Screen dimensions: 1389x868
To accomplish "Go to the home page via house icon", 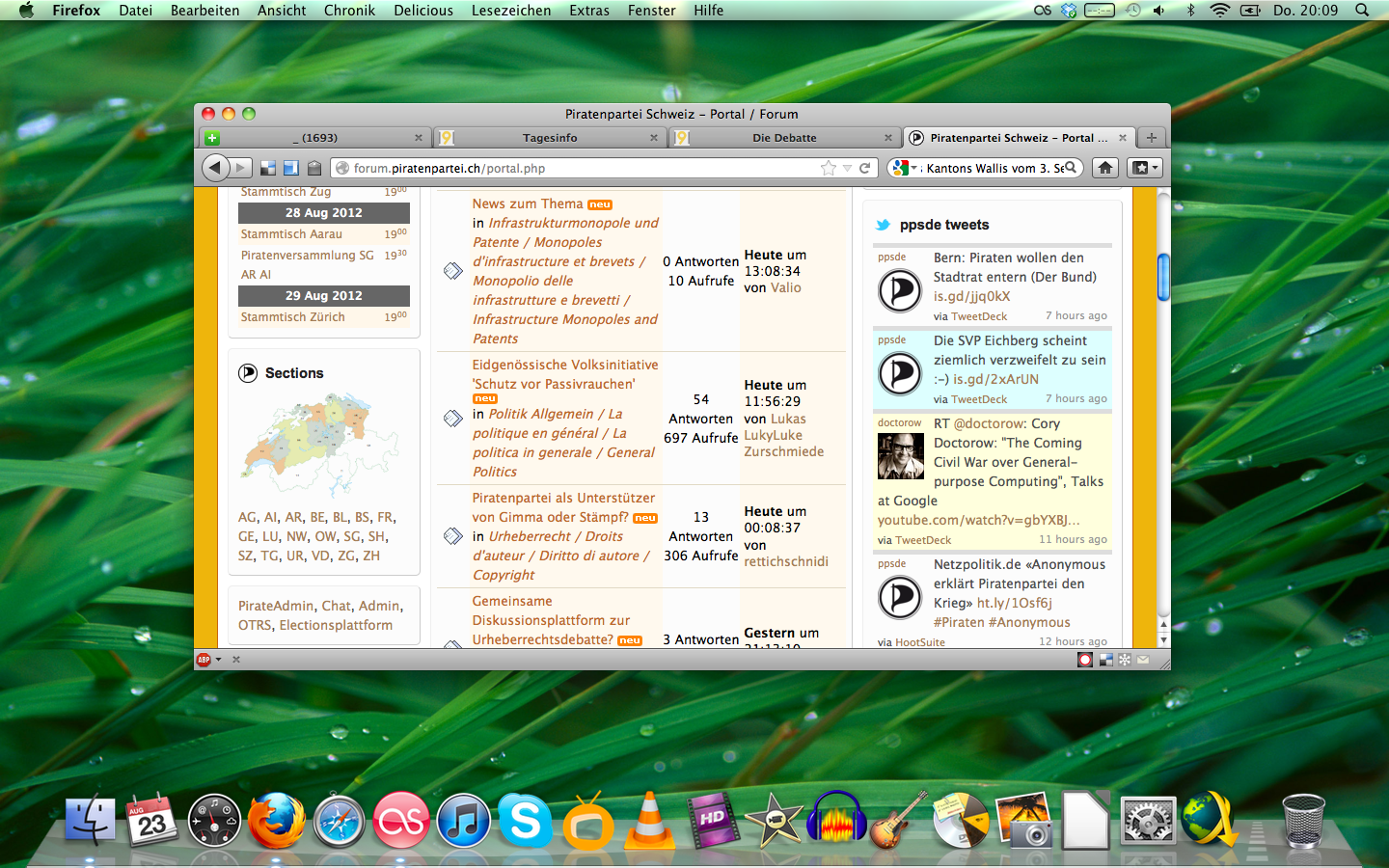I will [x=1105, y=168].
